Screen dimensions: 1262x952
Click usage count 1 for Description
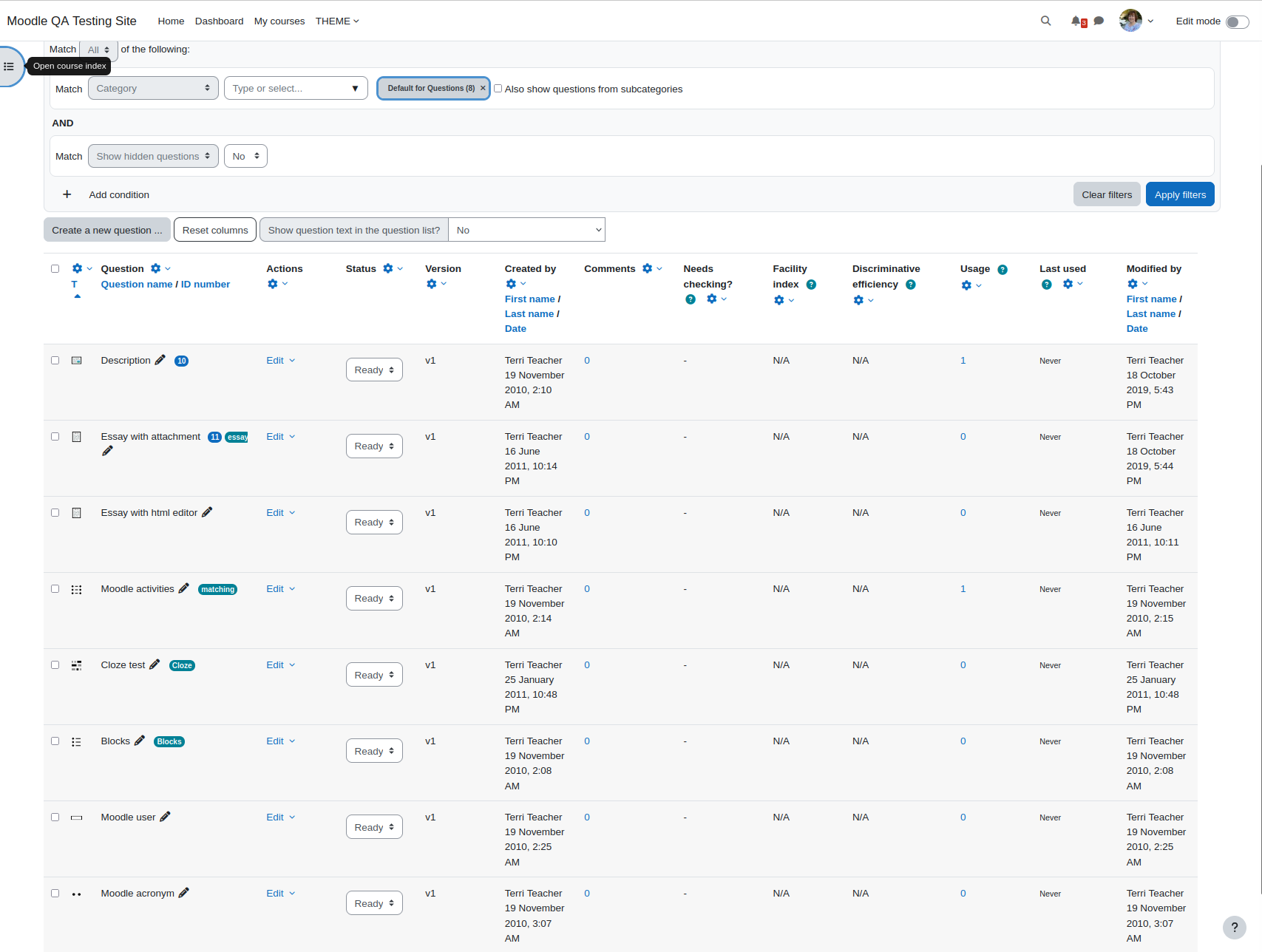pos(963,361)
